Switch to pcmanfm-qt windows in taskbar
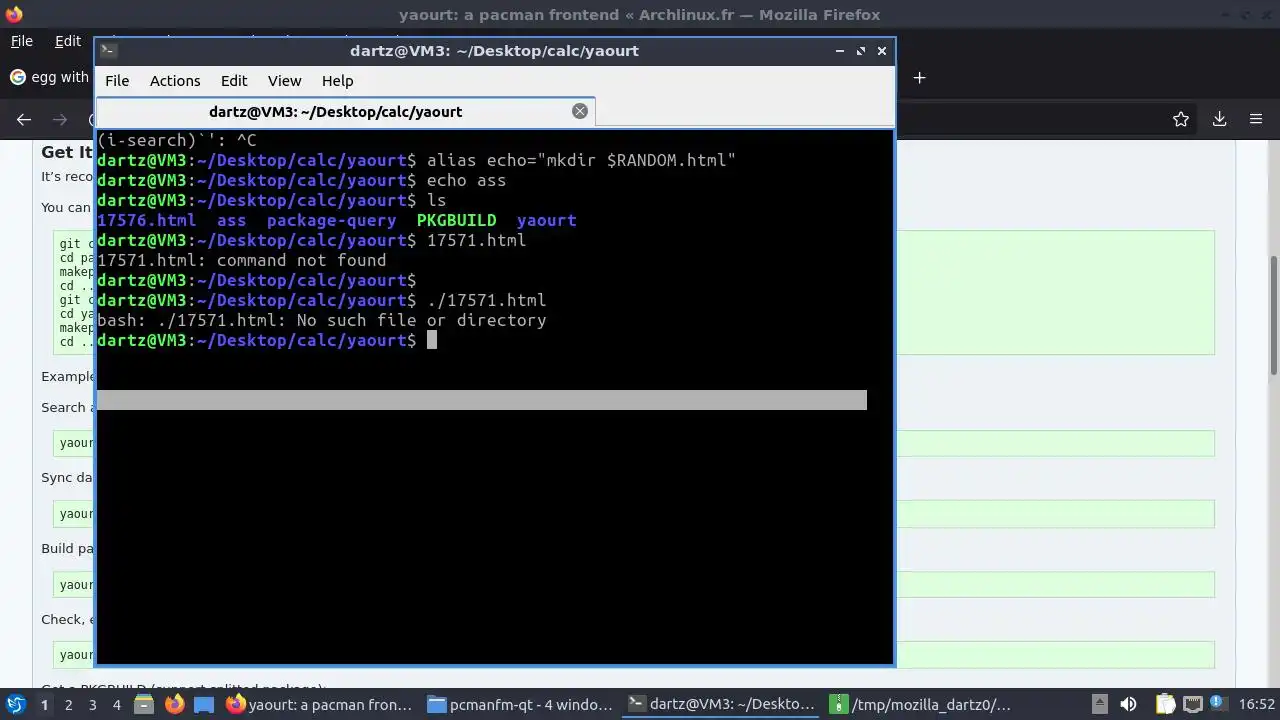The height and width of the screenshot is (720, 1280). click(x=521, y=704)
